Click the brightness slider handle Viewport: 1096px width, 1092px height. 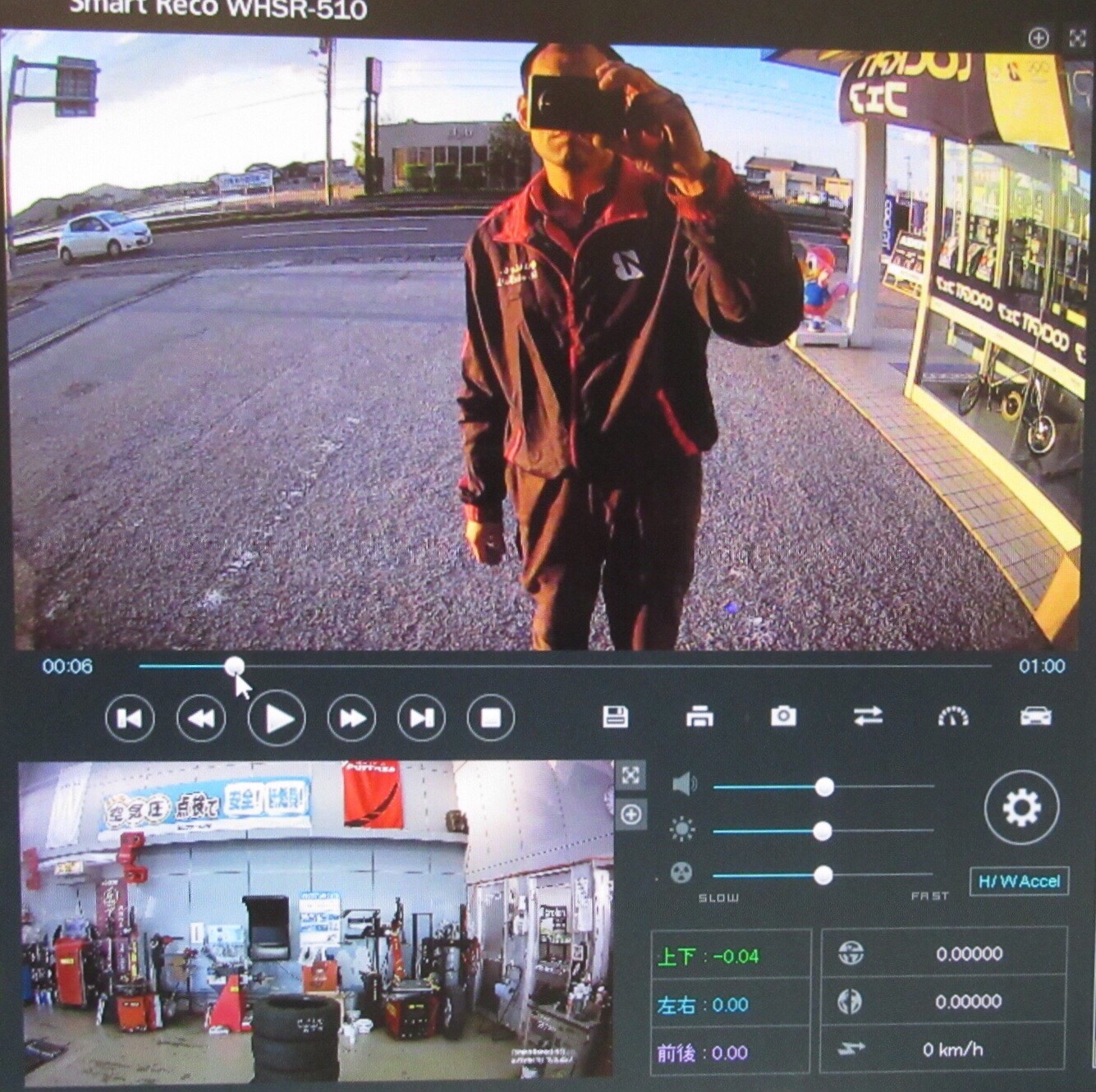pos(822,832)
